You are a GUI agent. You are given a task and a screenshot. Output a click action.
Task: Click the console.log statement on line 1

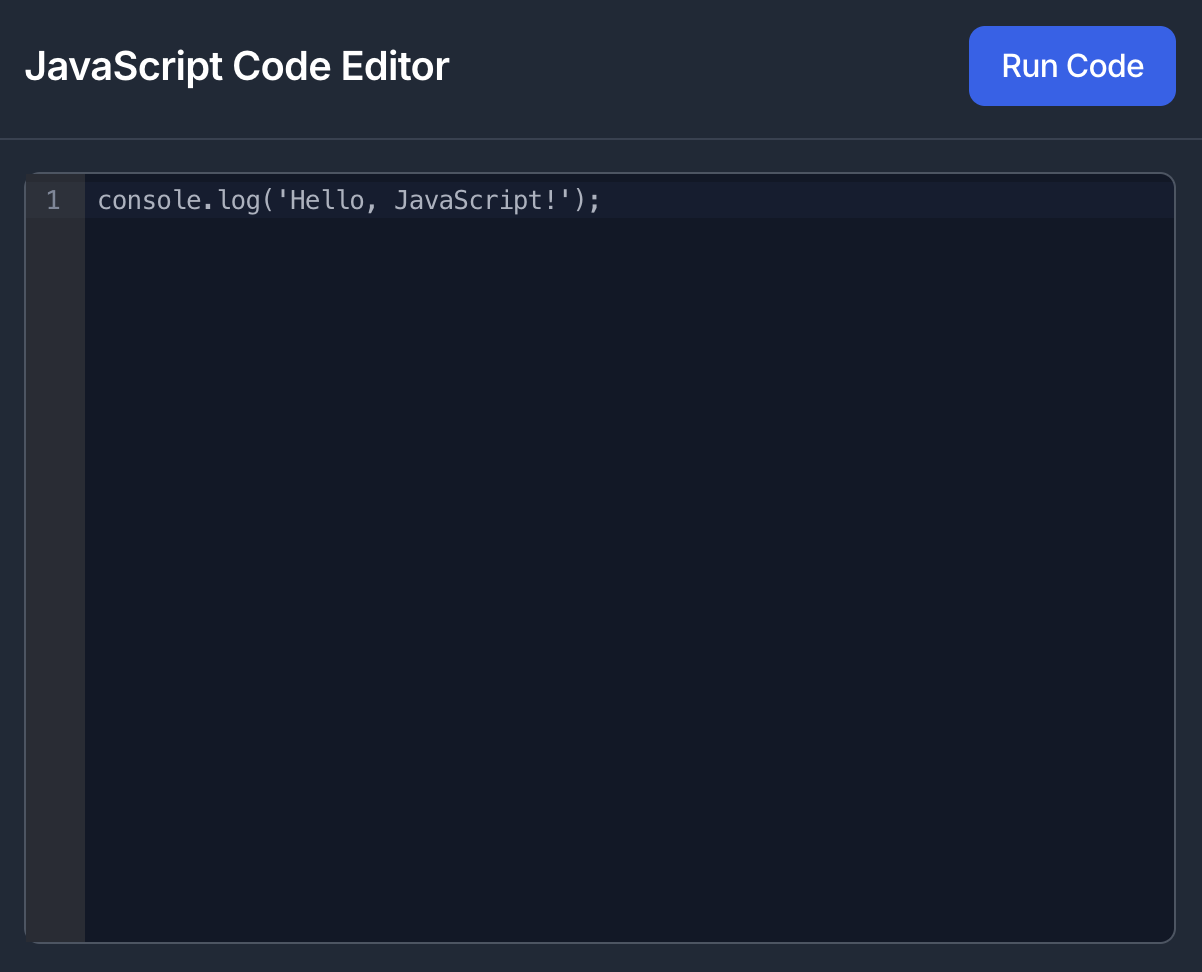[x=345, y=200]
